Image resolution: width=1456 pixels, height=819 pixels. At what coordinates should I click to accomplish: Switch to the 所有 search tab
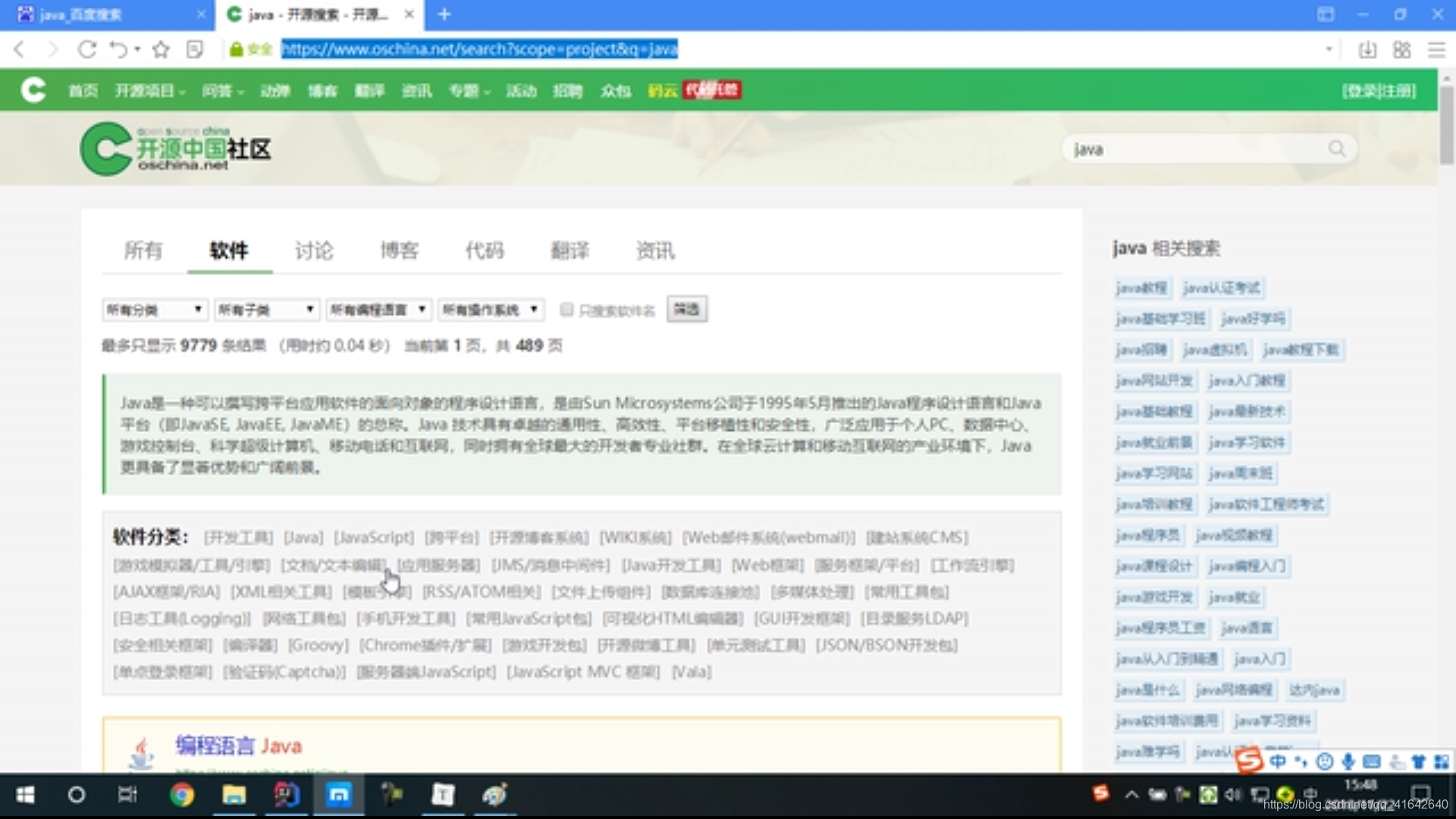click(143, 250)
